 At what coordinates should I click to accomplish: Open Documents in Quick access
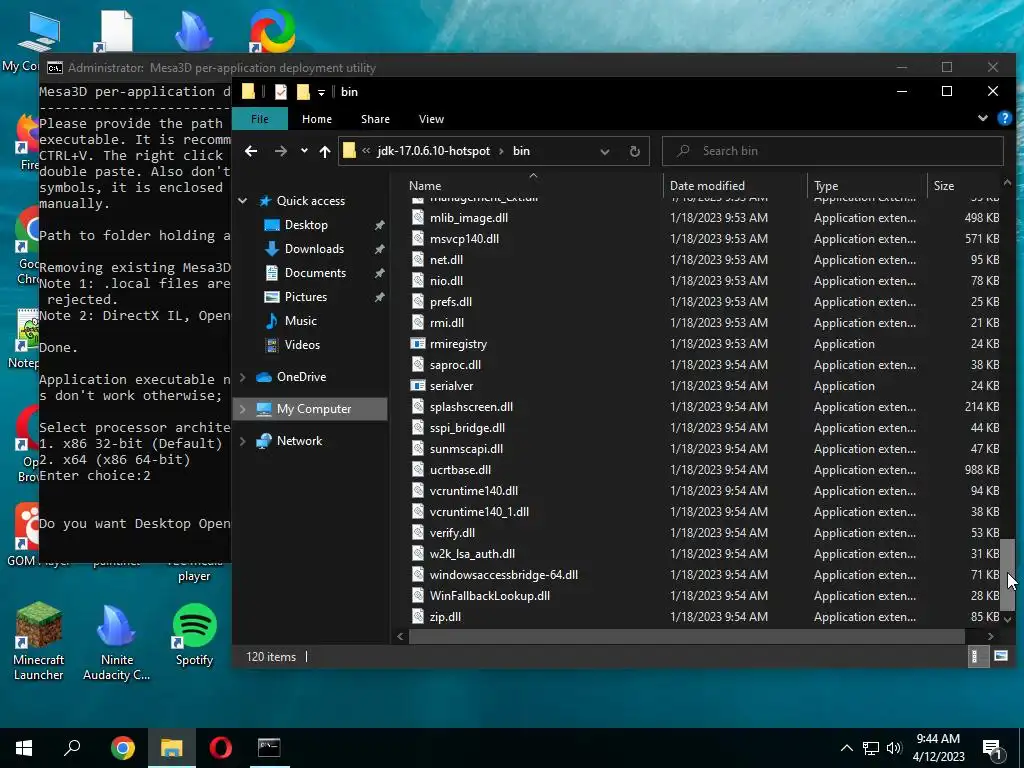click(315, 273)
